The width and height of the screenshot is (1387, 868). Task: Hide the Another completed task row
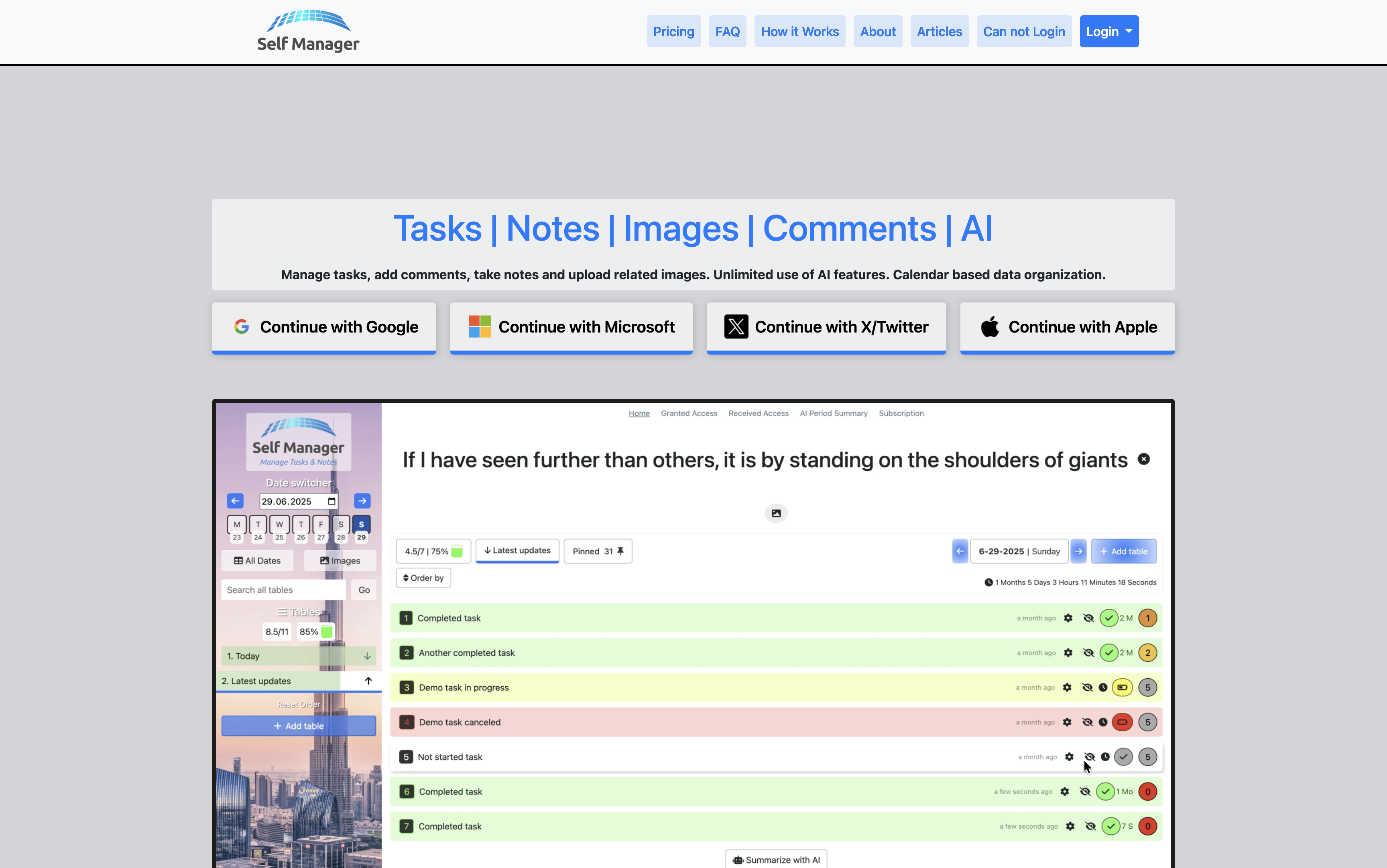coord(1088,653)
